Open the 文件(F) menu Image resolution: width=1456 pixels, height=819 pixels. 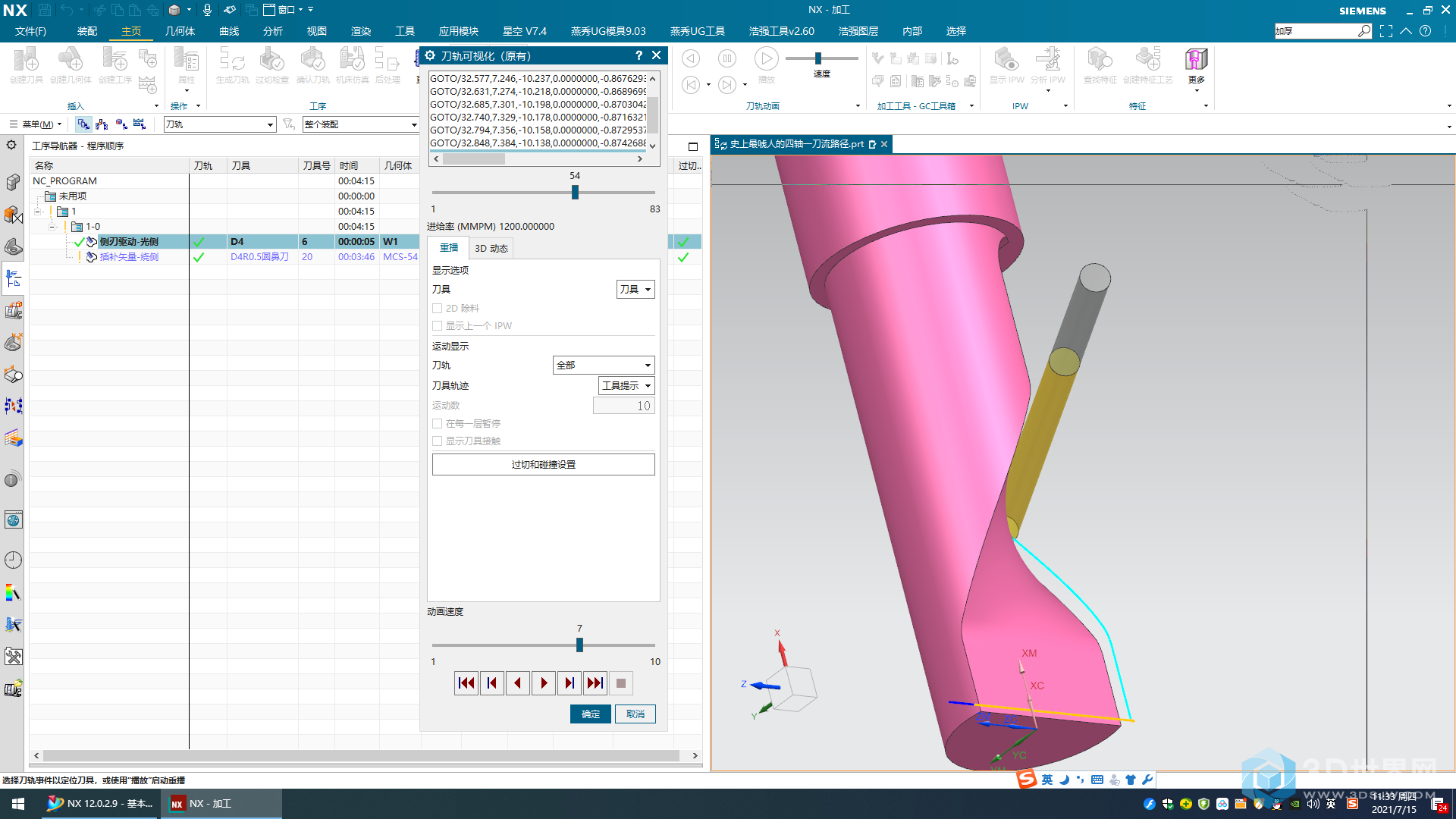coord(30,31)
